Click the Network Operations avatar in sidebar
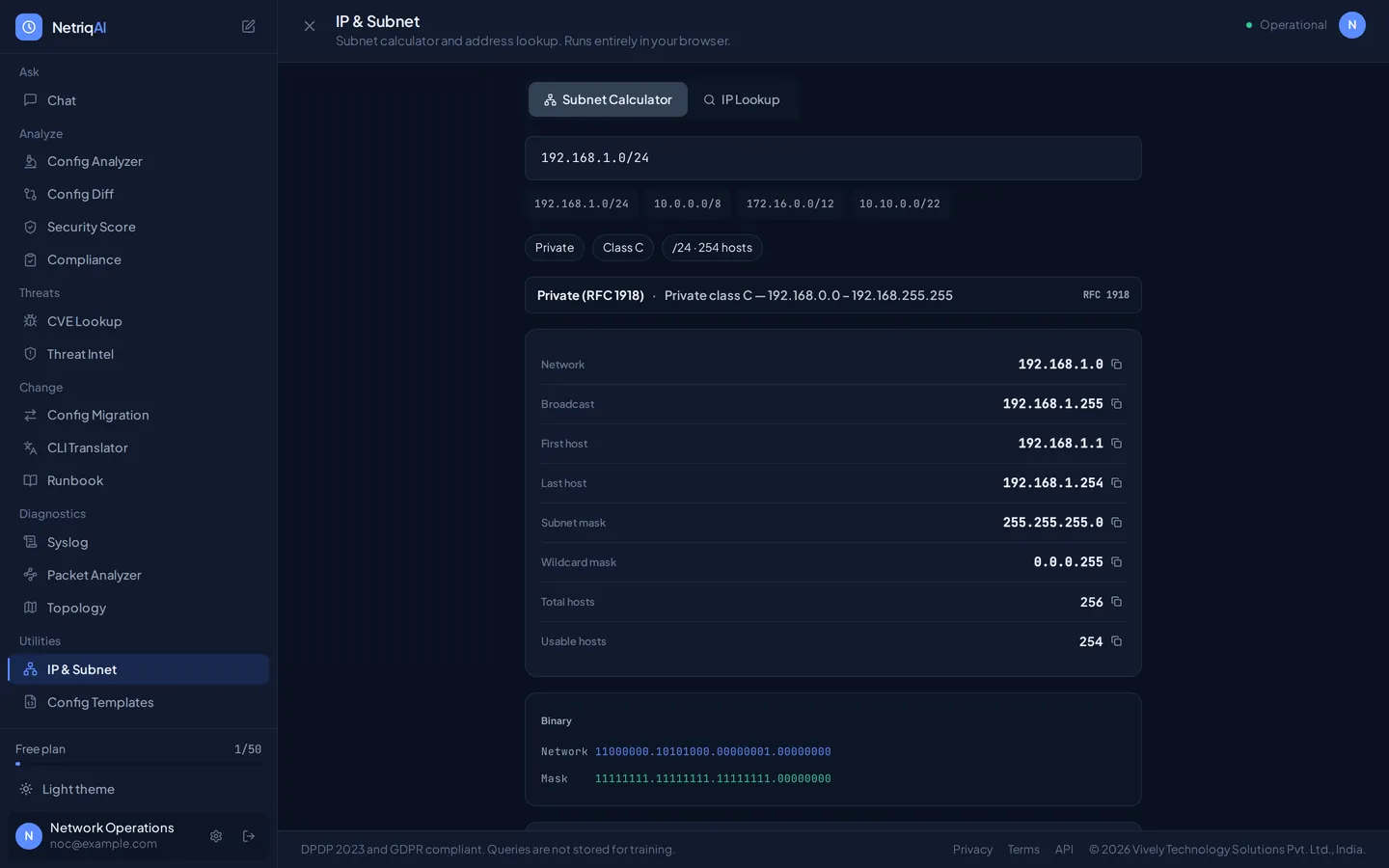The height and width of the screenshot is (868, 1389). tap(29, 836)
